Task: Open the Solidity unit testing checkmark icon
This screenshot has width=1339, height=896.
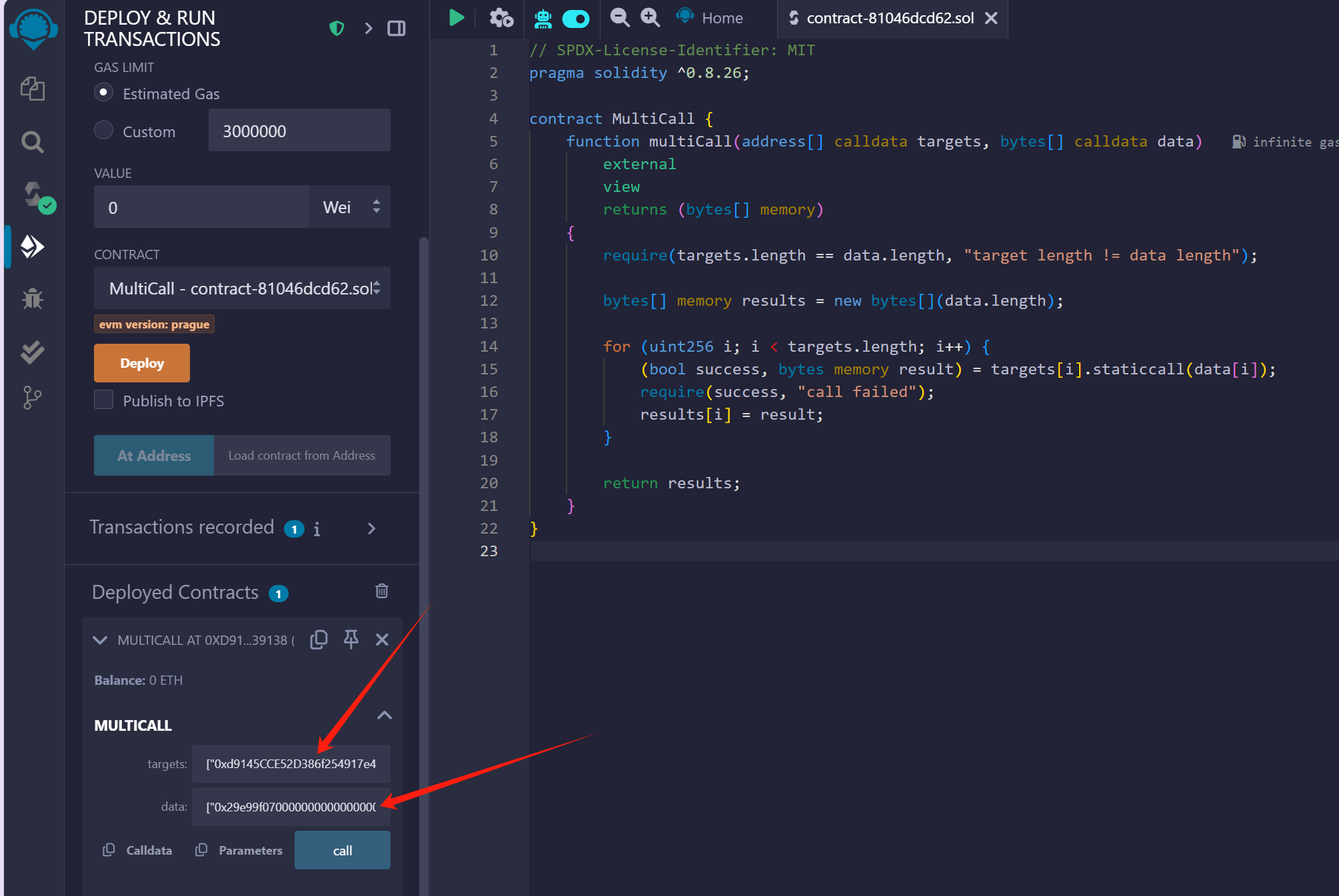Action: [x=33, y=352]
